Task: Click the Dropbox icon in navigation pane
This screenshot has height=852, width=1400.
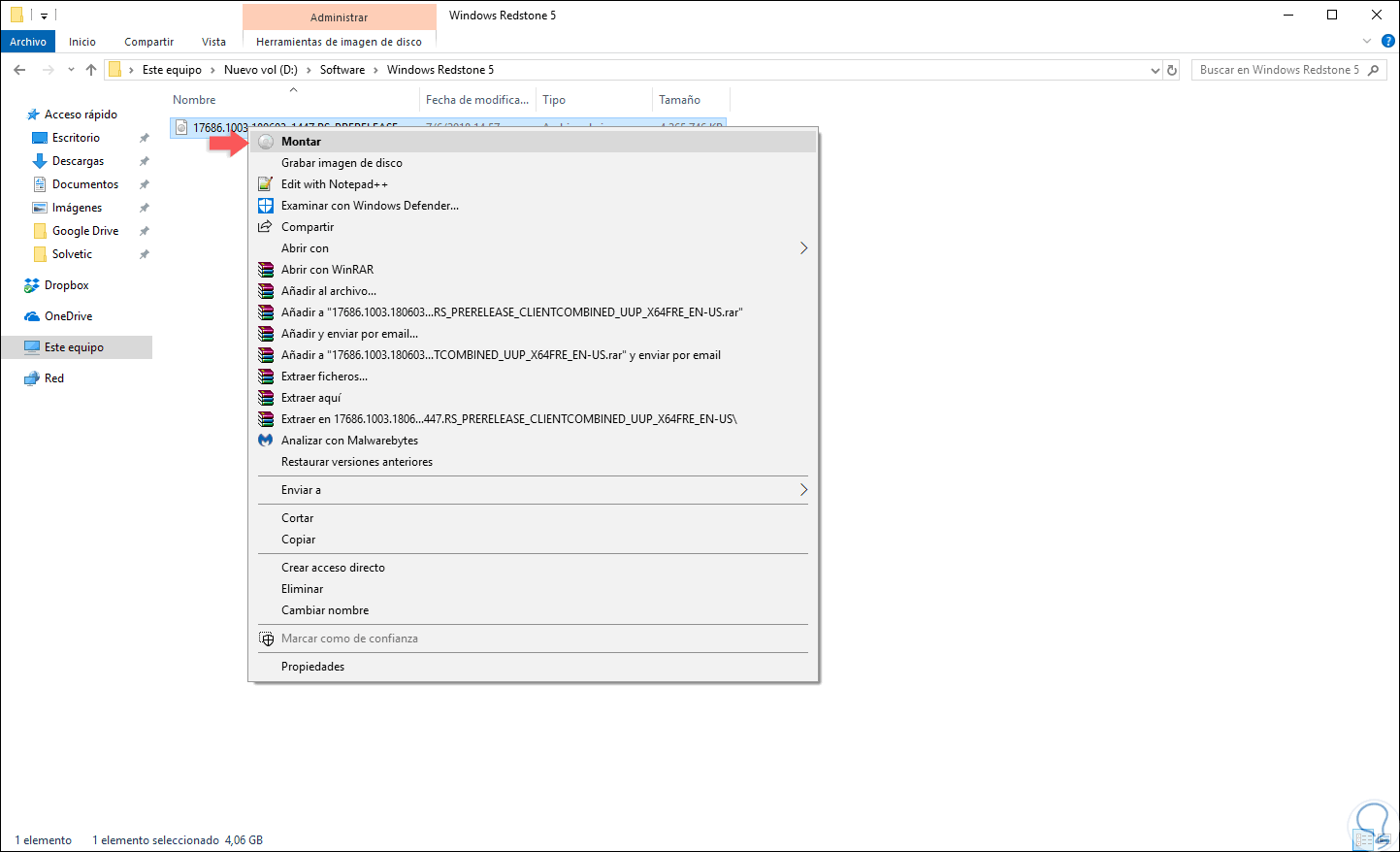Action: (x=32, y=285)
